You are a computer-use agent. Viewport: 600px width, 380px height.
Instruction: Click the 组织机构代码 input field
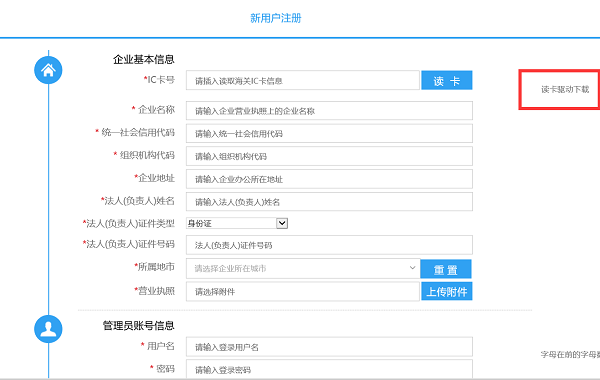click(329, 156)
